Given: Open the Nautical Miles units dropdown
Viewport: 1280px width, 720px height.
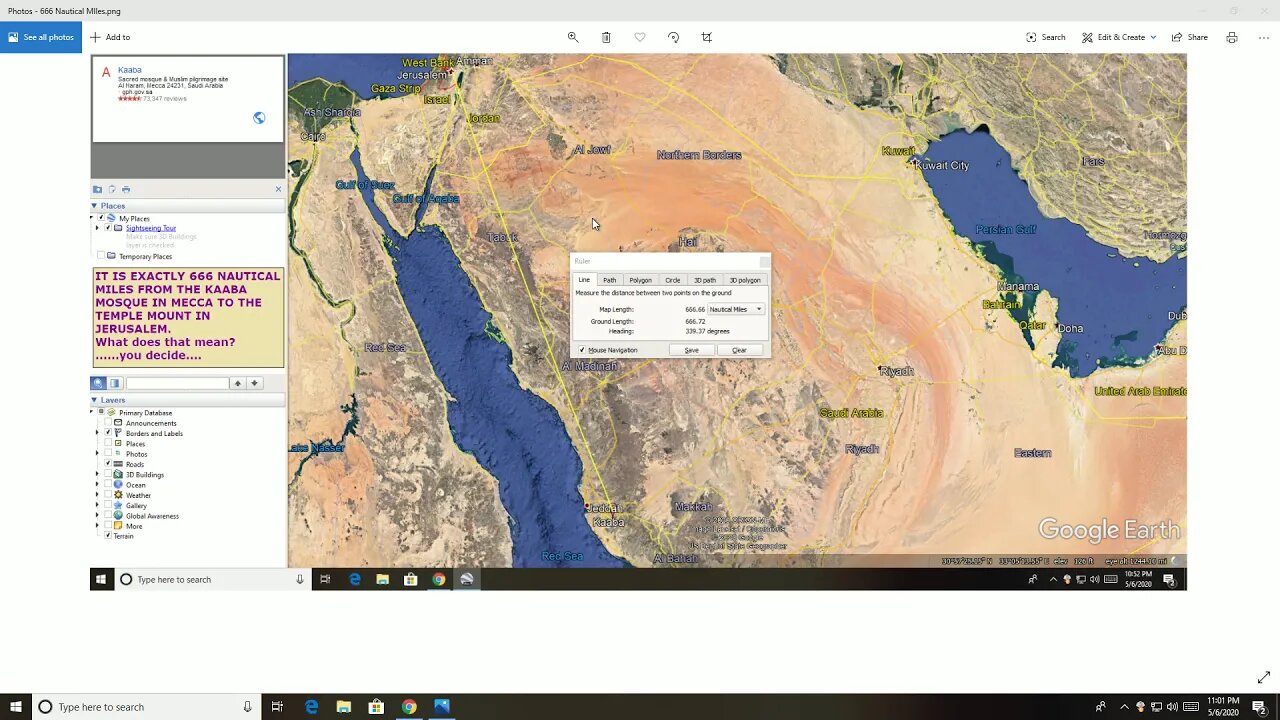Looking at the screenshot, I should [x=736, y=309].
